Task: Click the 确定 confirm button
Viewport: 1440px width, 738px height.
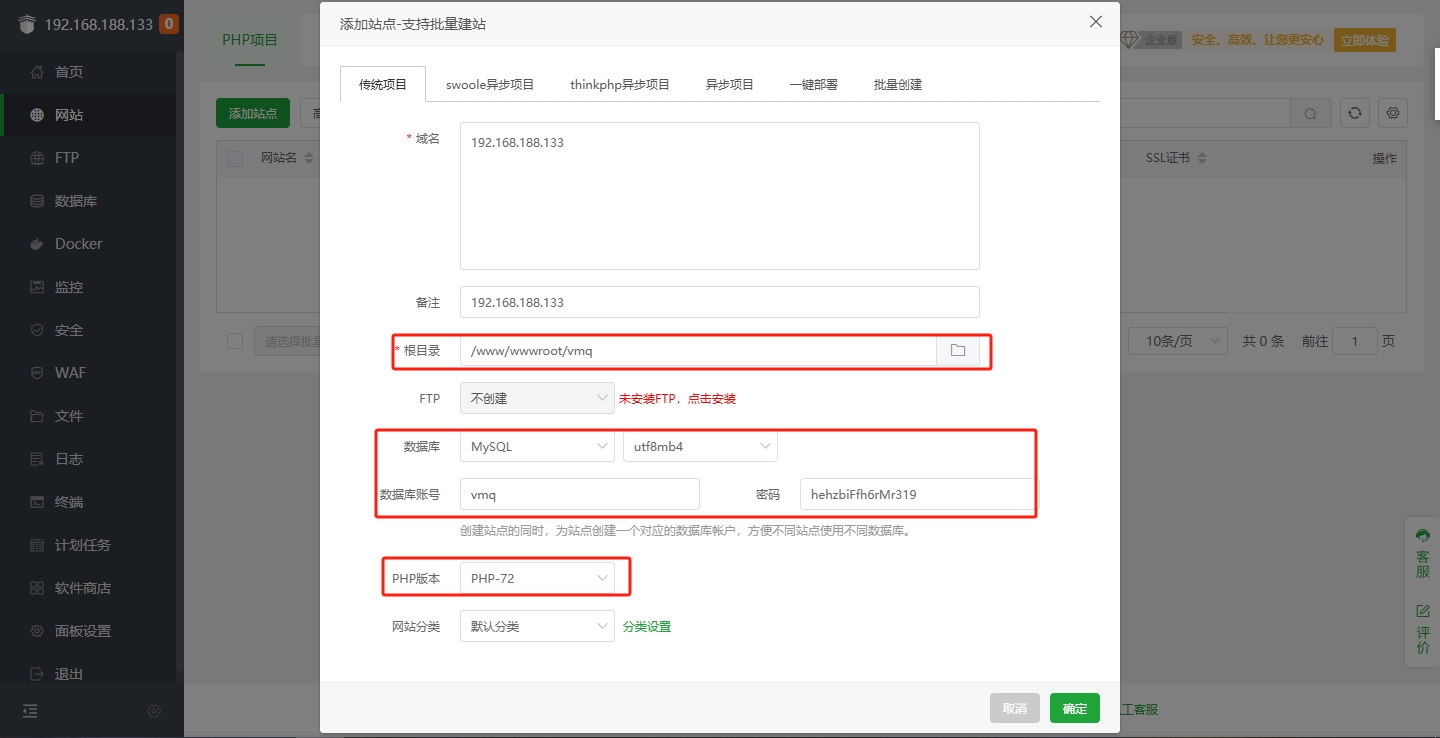Action: (1074, 708)
